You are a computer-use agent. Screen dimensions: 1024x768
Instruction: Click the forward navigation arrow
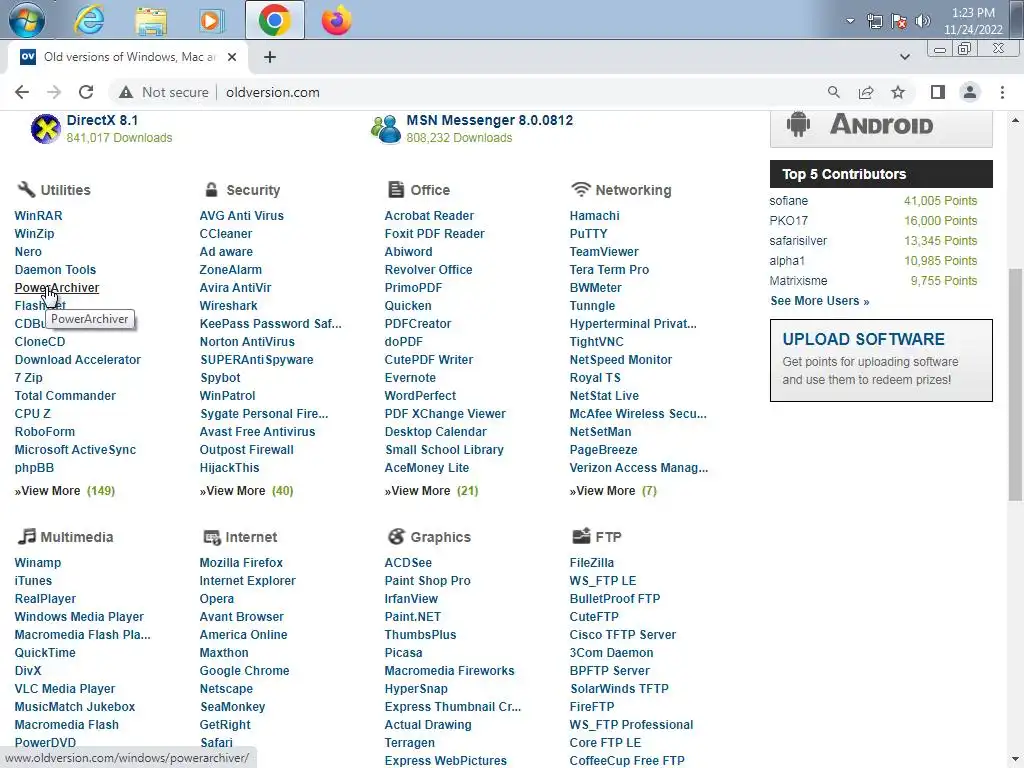point(54,92)
